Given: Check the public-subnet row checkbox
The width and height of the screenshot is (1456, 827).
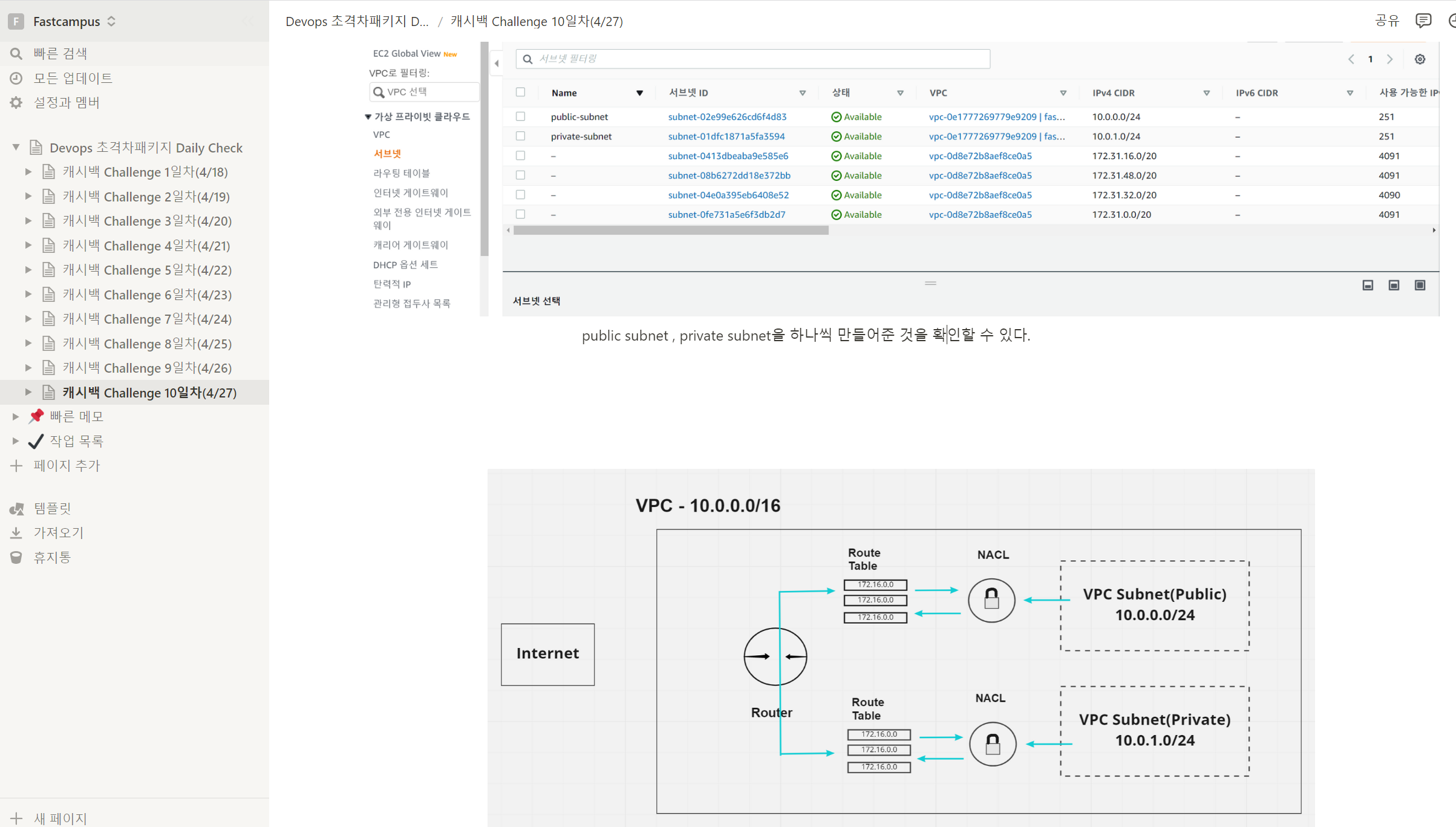Looking at the screenshot, I should (x=520, y=116).
